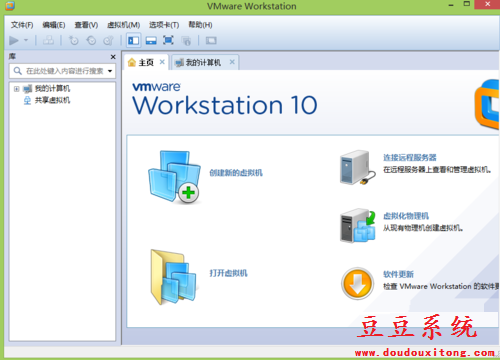Close the 主页 tab
500x360 pixels.
click(162, 62)
